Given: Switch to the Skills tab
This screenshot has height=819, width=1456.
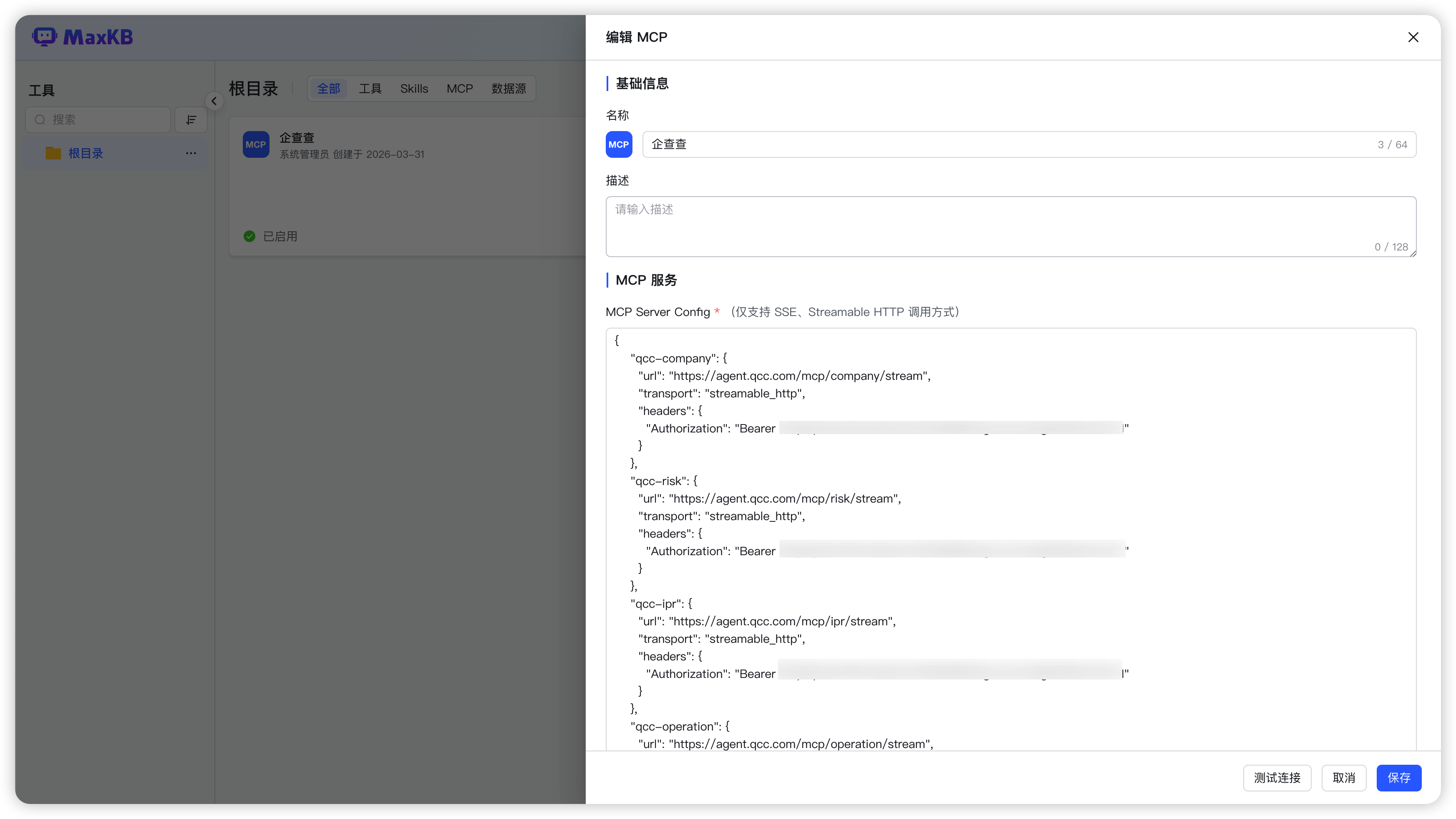Looking at the screenshot, I should 414,89.
